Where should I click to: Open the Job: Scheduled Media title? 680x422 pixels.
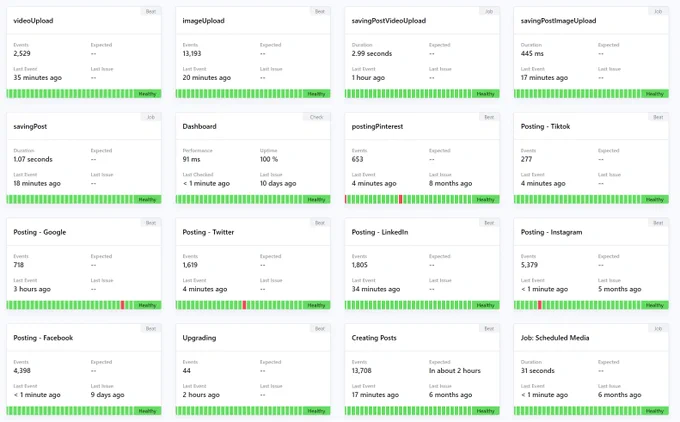point(555,338)
